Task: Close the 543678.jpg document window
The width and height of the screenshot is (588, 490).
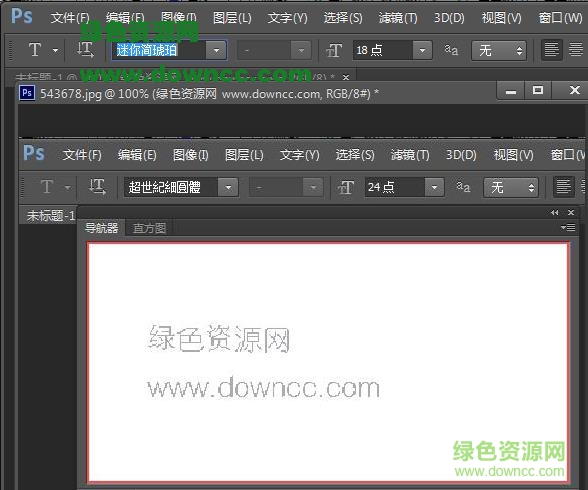Action: pyautogui.click(x=574, y=90)
